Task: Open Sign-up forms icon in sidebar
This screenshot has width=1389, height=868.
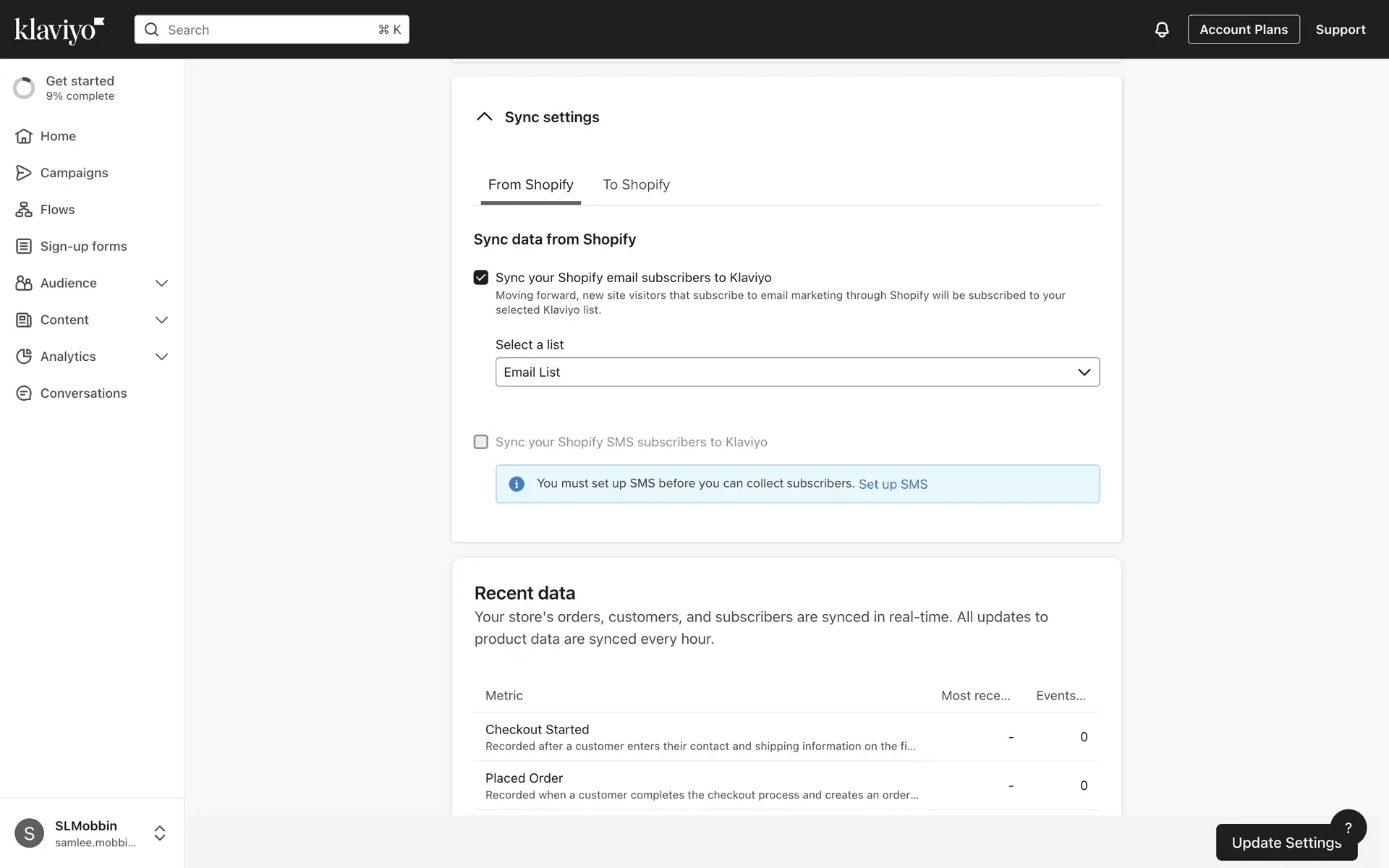Action: click(24, 247)
